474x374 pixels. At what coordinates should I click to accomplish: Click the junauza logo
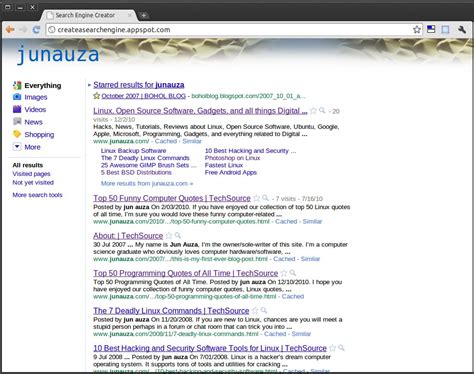click(58, 55)
